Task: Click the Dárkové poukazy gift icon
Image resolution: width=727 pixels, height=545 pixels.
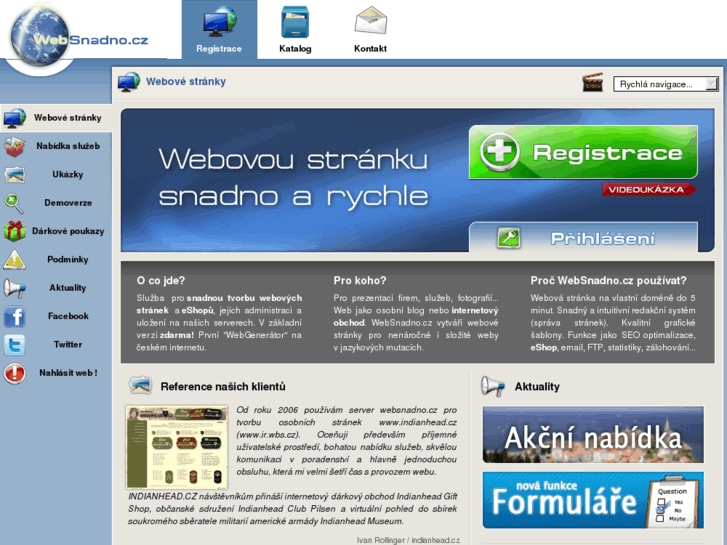Action: 14,231
